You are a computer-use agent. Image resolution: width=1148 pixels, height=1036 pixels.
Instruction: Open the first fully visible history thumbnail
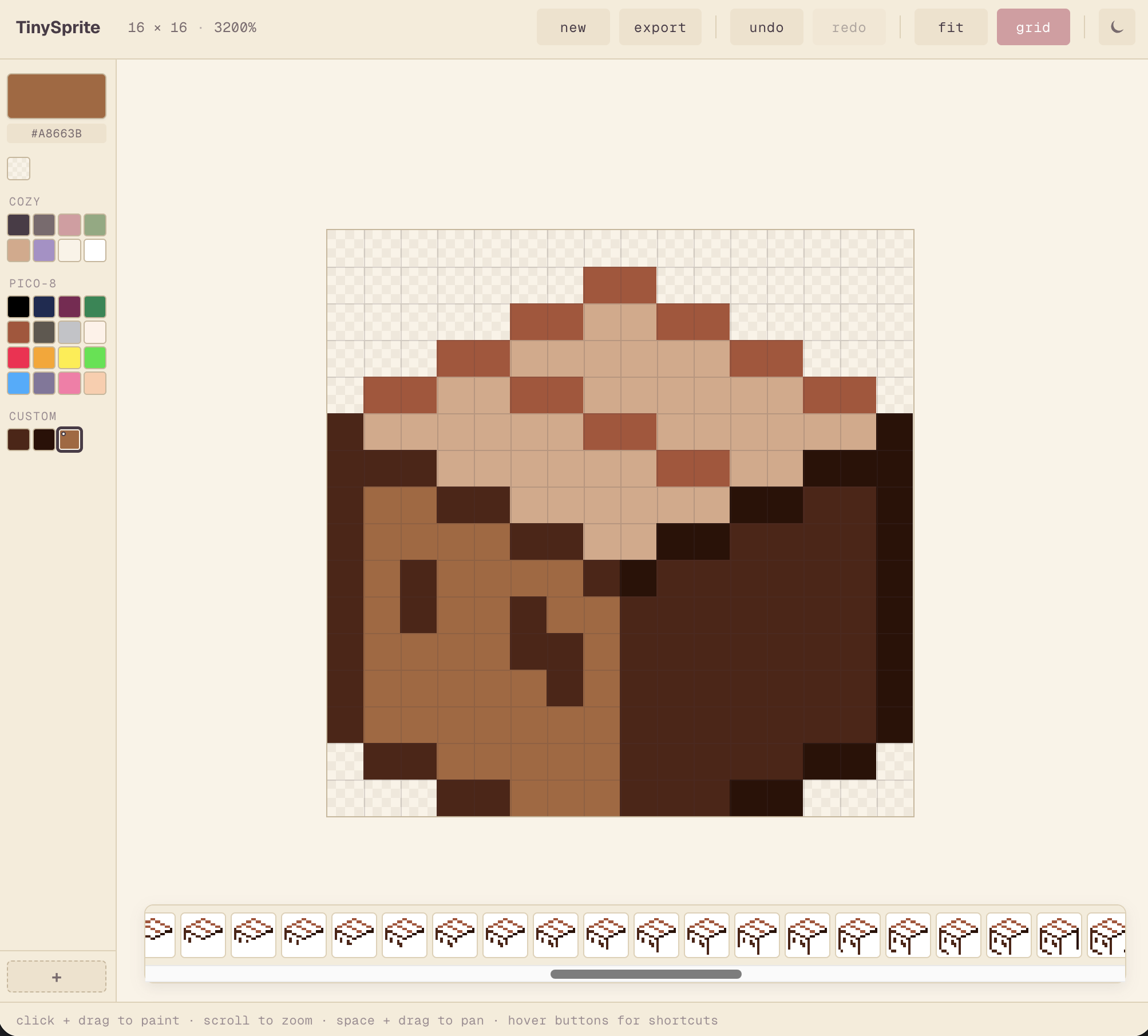203,935
